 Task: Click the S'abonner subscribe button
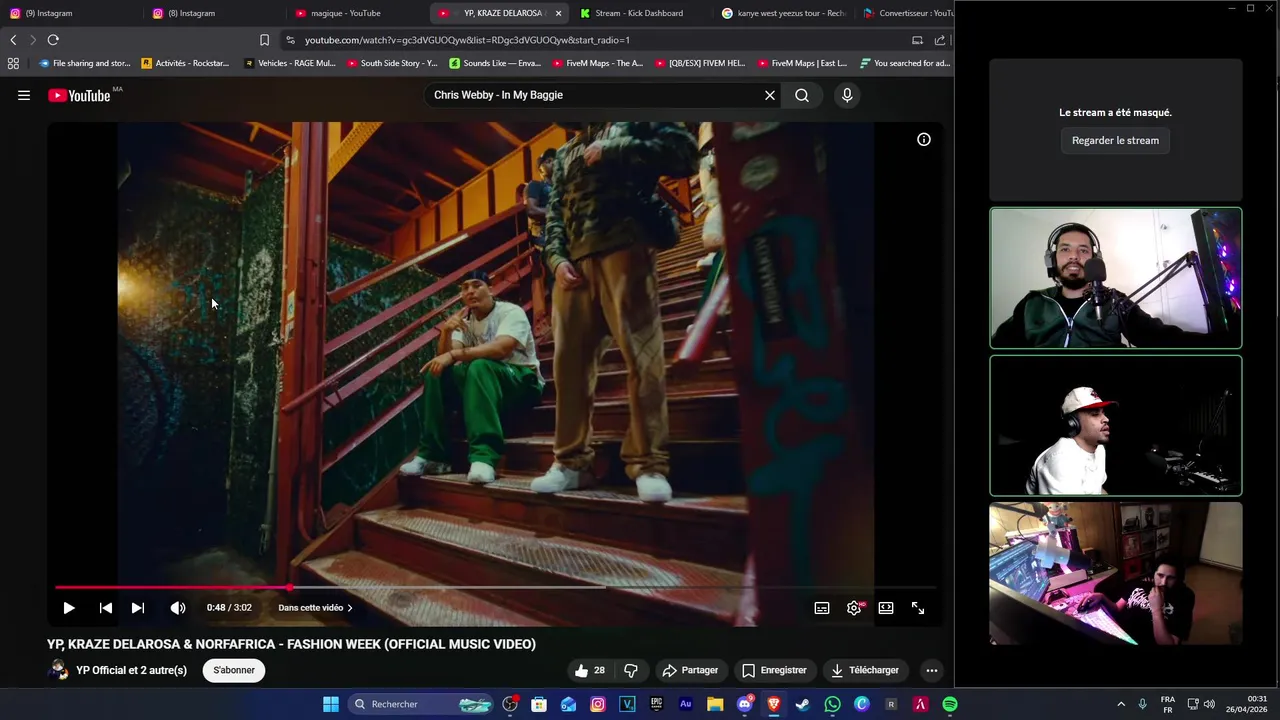(x=234, y=670)
